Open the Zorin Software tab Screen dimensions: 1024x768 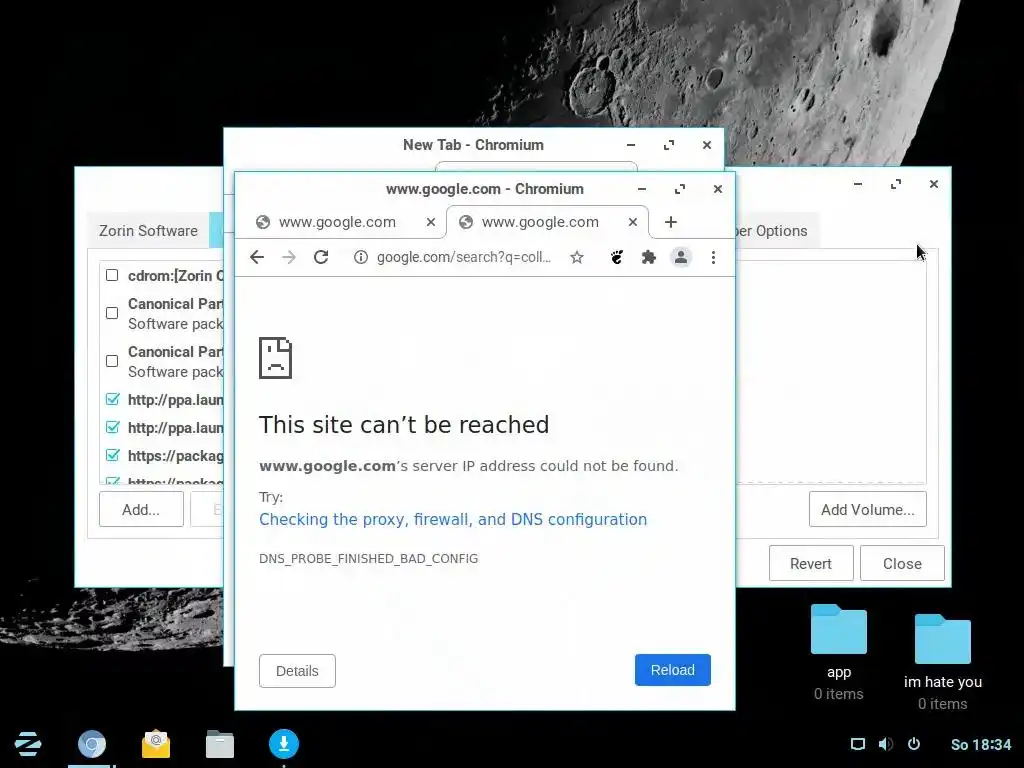pyautogui.click(x=148, y=231)
